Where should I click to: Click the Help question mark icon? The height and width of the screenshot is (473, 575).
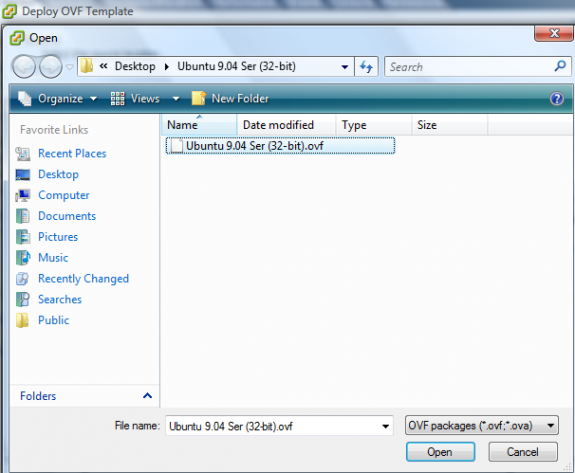pyautogui.click(x=557, y=99)
